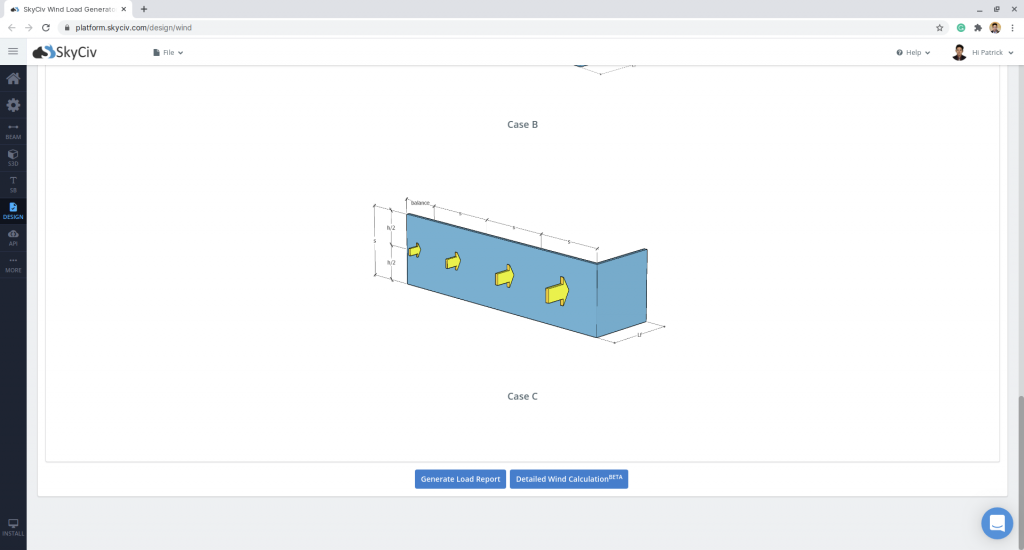Screen dimensions: 1024x550
Task: Click the Grammarly extension icon
Action: 961,28
